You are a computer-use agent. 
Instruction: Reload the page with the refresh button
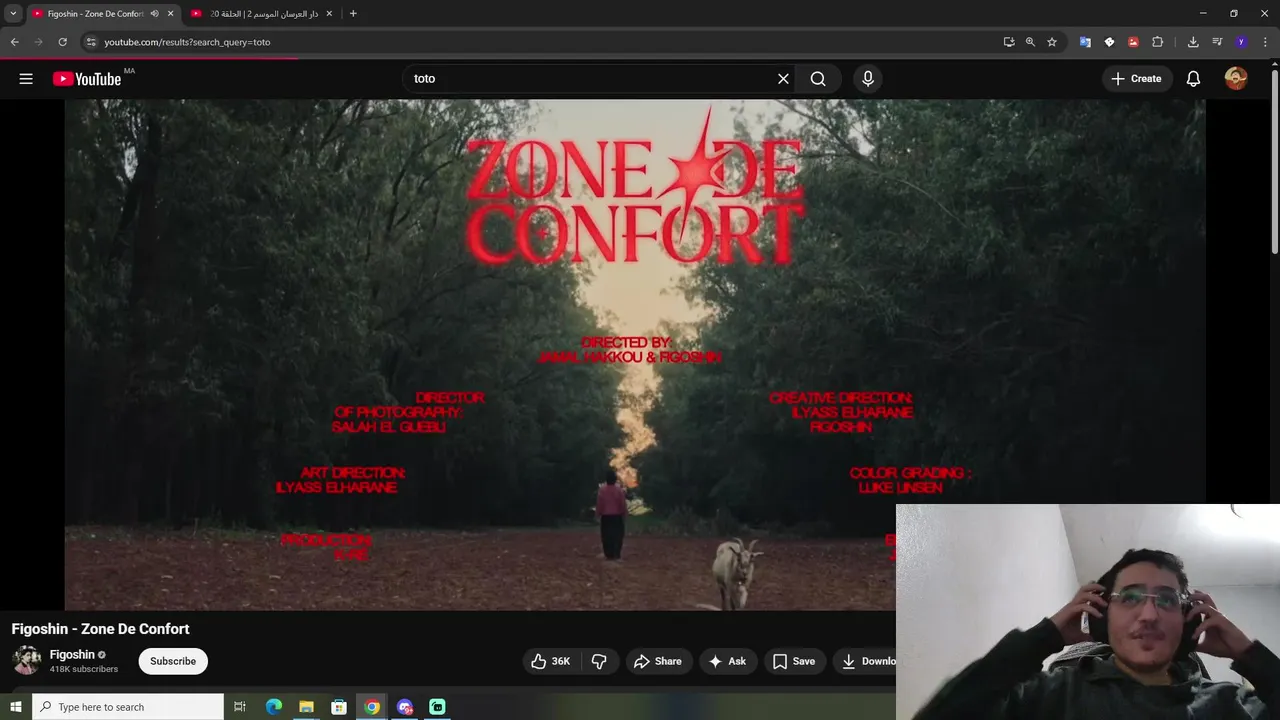[x=62, y=42]
